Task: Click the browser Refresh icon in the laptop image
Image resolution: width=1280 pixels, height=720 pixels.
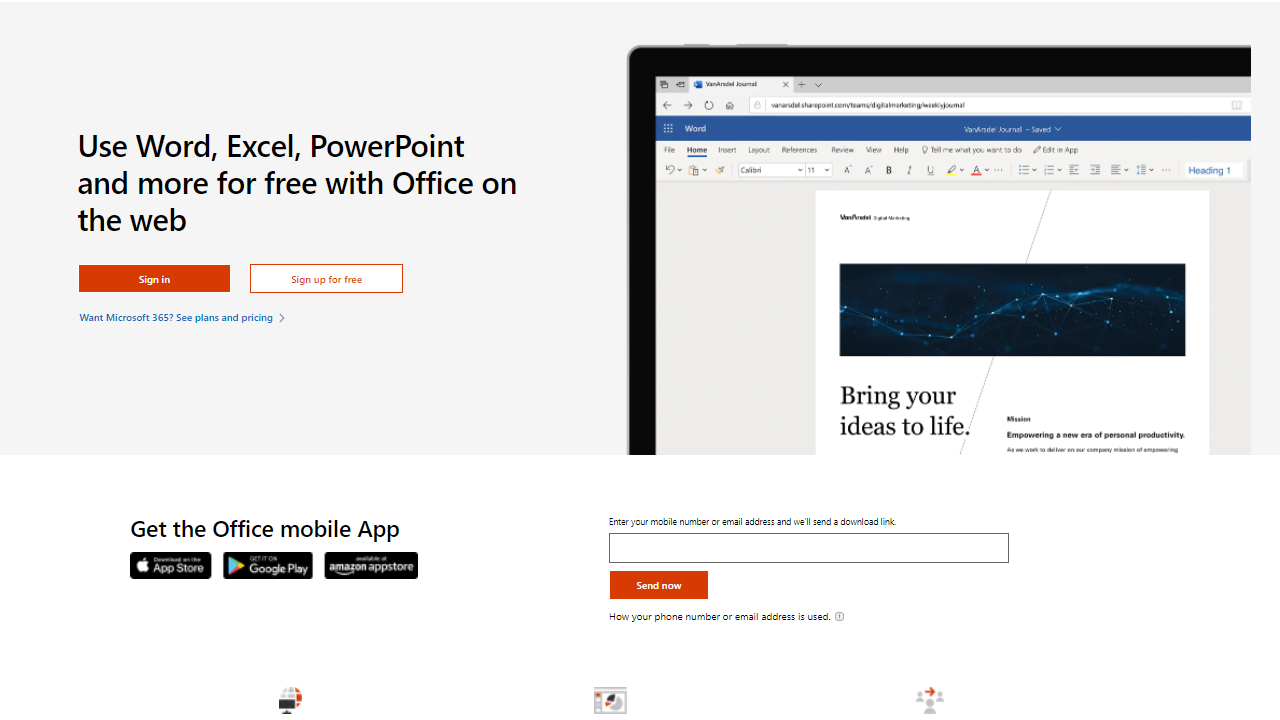Action: point(709,105)
